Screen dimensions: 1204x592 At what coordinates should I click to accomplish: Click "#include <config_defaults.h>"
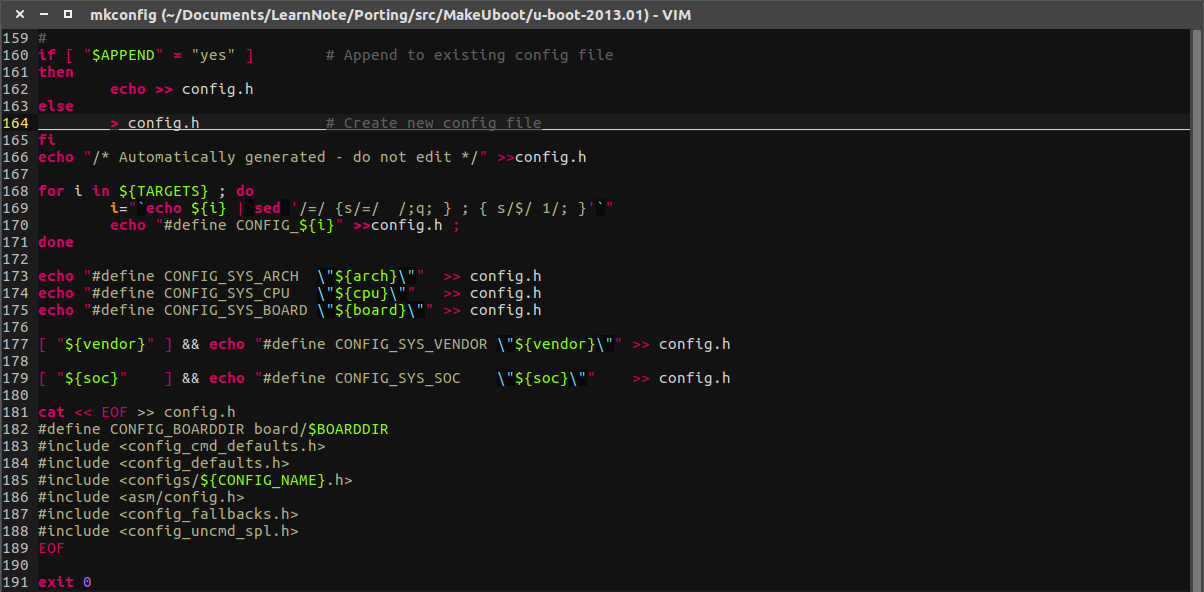pyautogui.click(x=164, y=463)
